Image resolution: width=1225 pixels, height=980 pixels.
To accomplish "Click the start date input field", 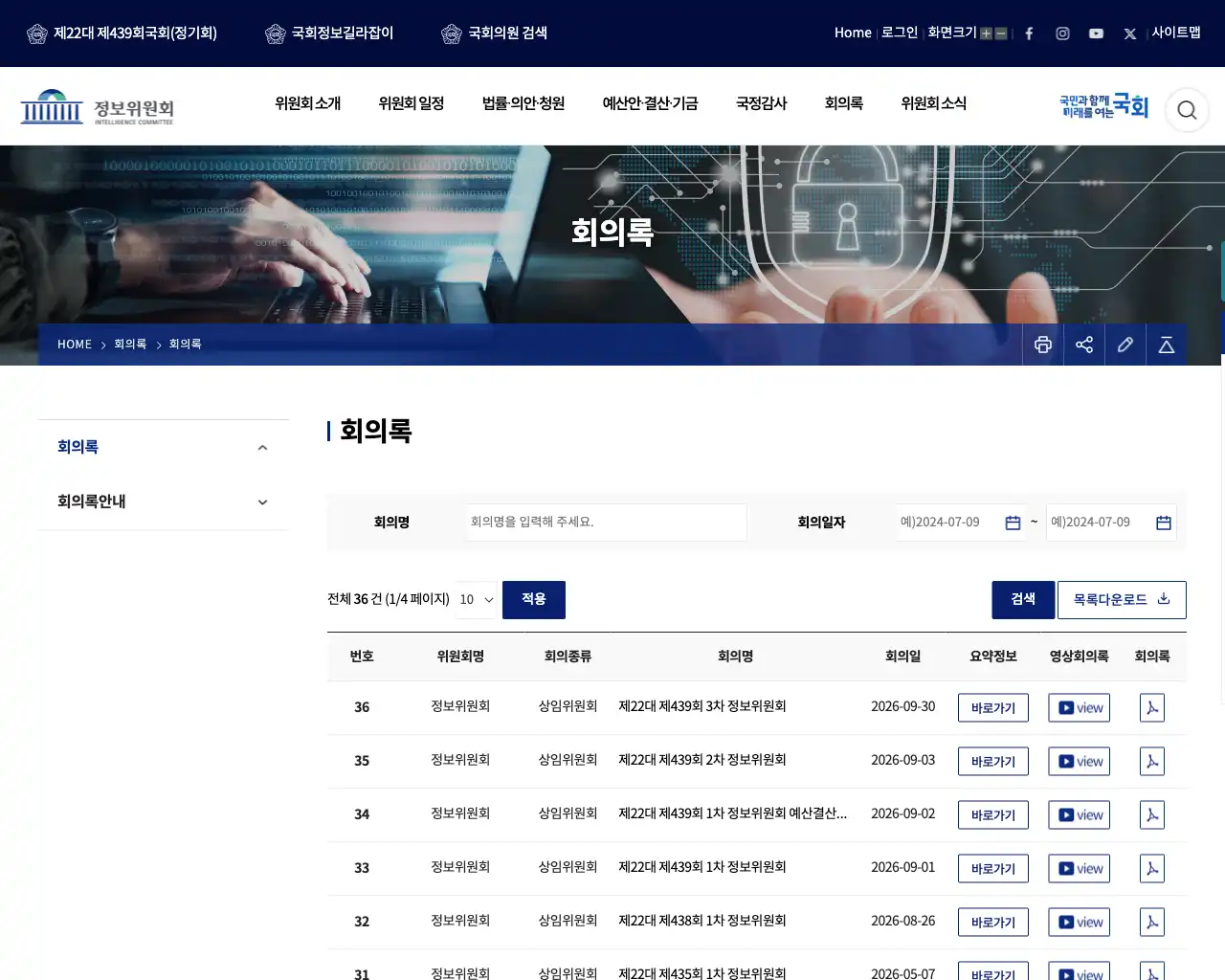I will 960,523.
